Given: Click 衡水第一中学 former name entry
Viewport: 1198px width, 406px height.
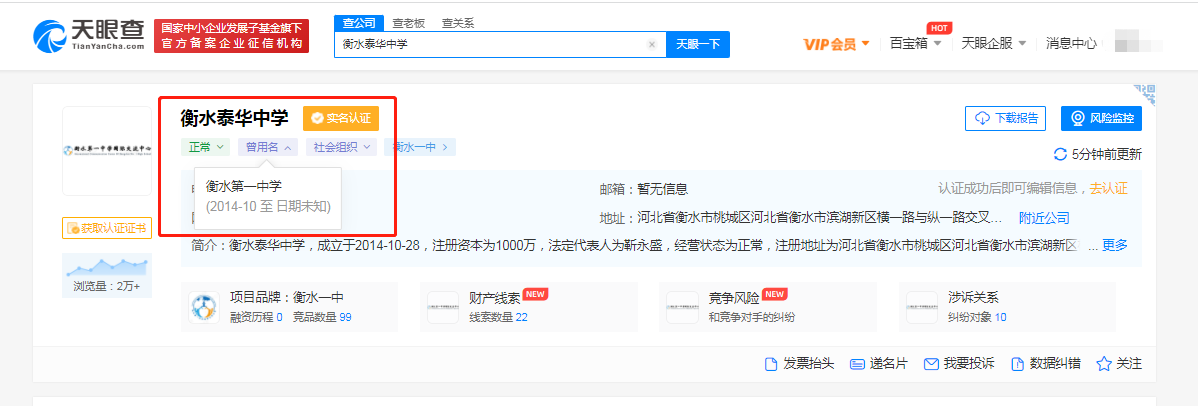Looking at the screenshot, I should tap(244, 186).
